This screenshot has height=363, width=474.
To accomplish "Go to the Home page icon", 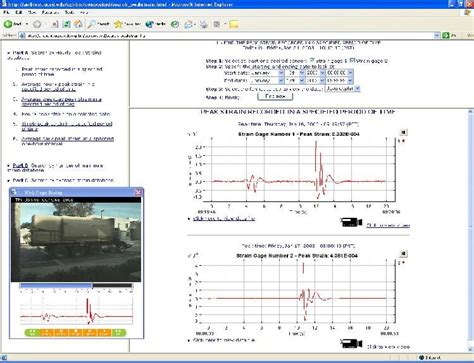I will point(78,24).
